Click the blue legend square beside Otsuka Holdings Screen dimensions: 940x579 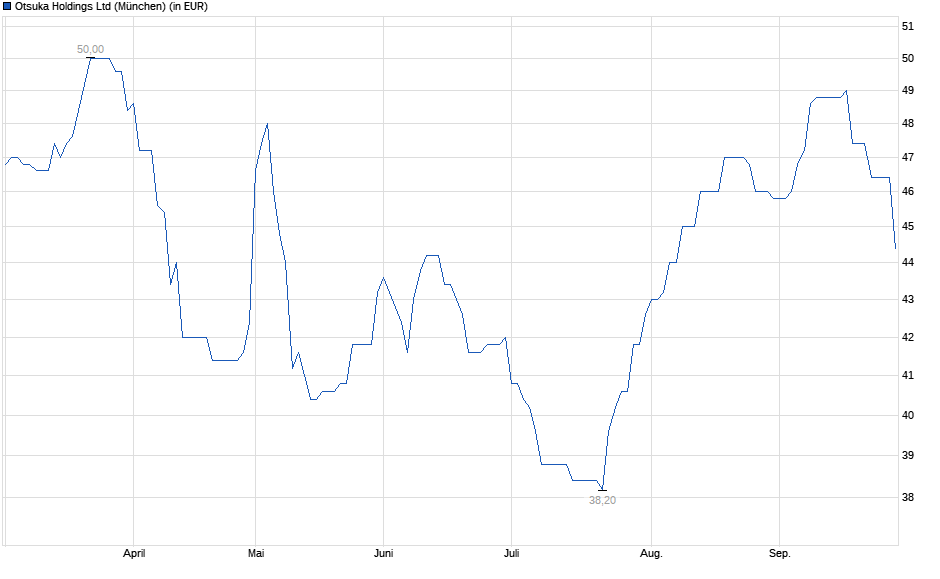click(x=7, y=7)
